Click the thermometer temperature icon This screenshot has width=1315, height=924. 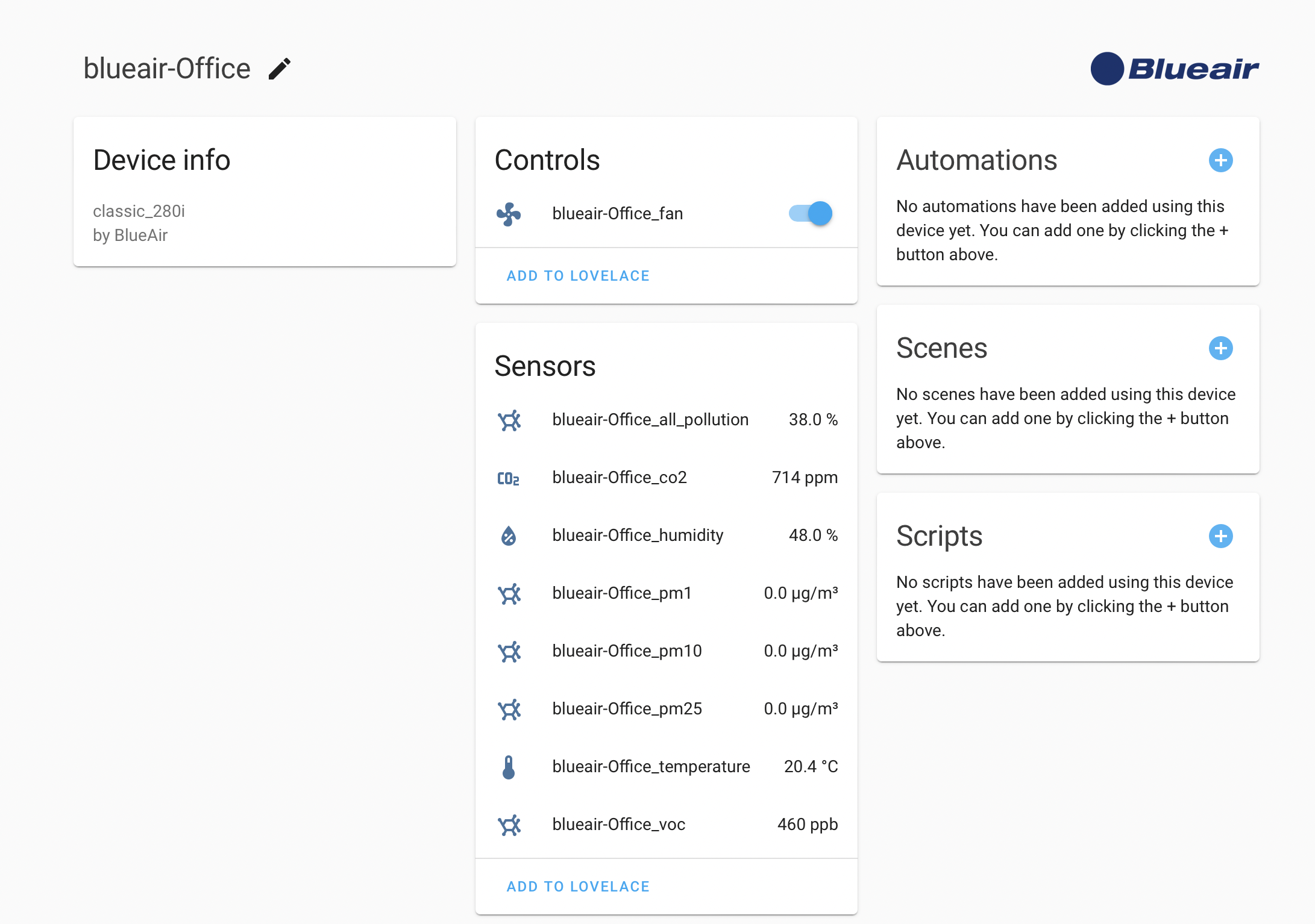pyautogui.click(x=509, y=767)
